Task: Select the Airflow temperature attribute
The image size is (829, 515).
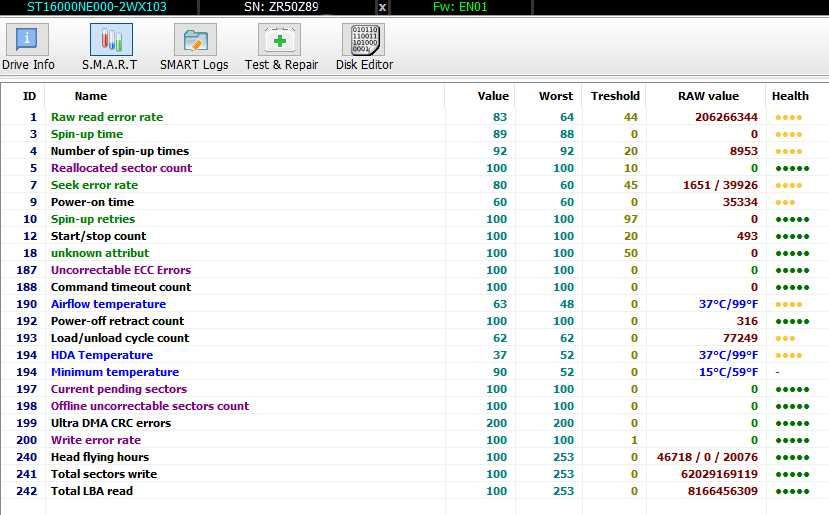Action: pos(108,304)
